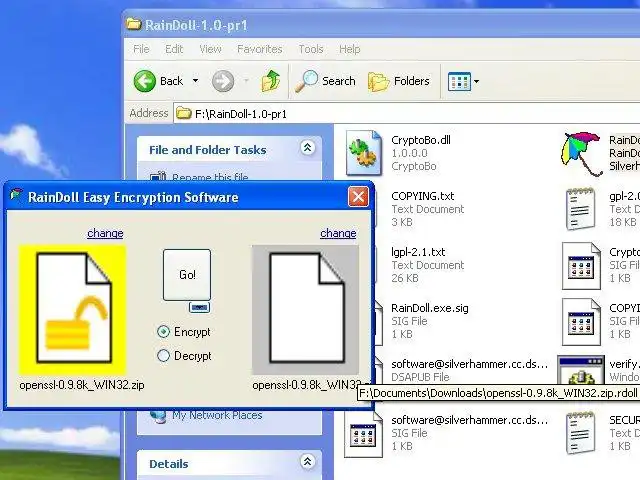Click the Go! button in RainDoll
This screenshot has width=640, height=480.
pos(187,275)
